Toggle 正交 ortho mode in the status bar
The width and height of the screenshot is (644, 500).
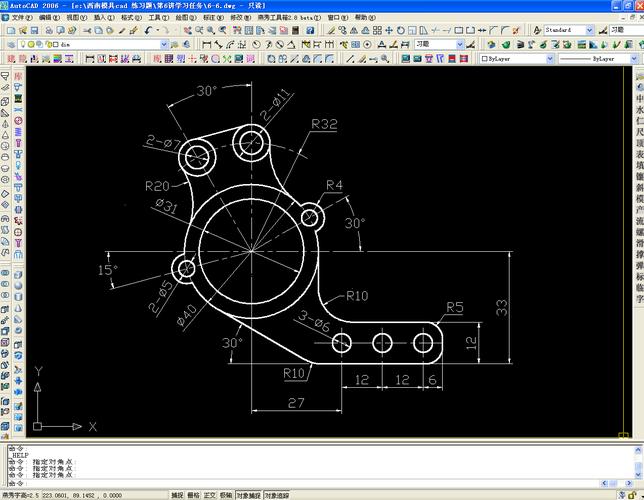coord(209,495)
